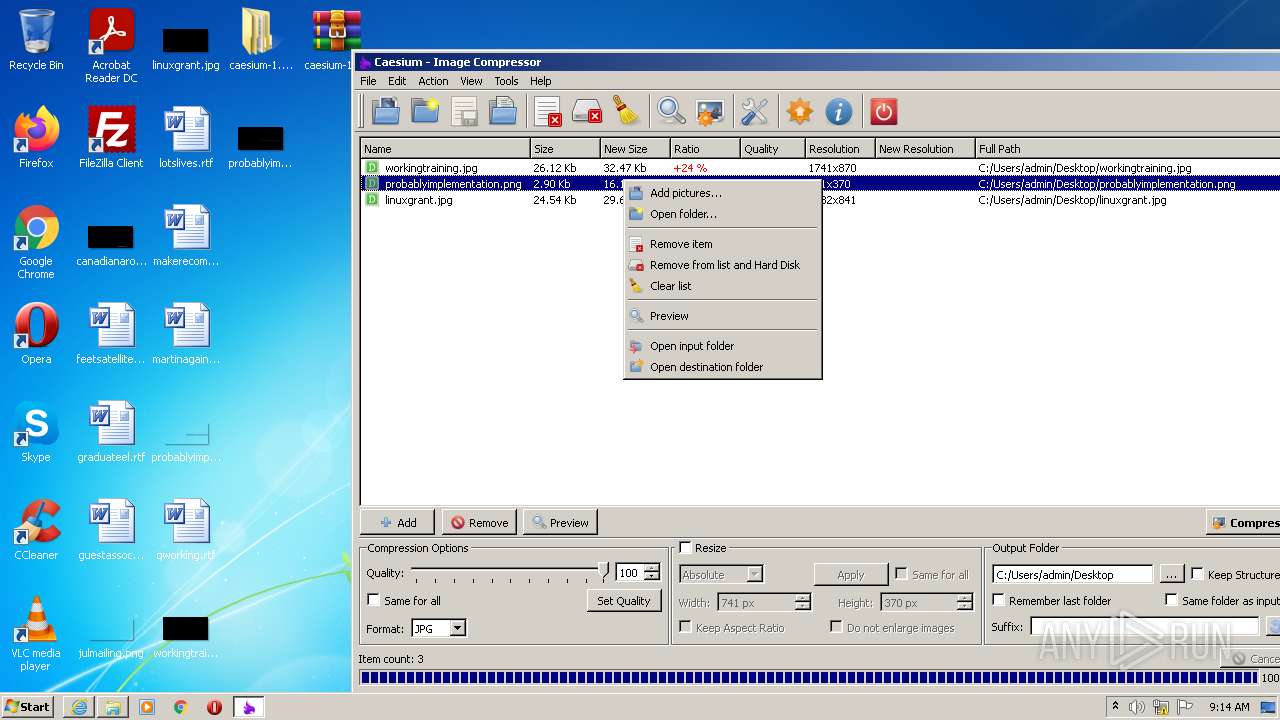The height and width of the screenshot is (720, 1280).
Task: Click the Add pictures toolbar icon
Action: point(385,111)
